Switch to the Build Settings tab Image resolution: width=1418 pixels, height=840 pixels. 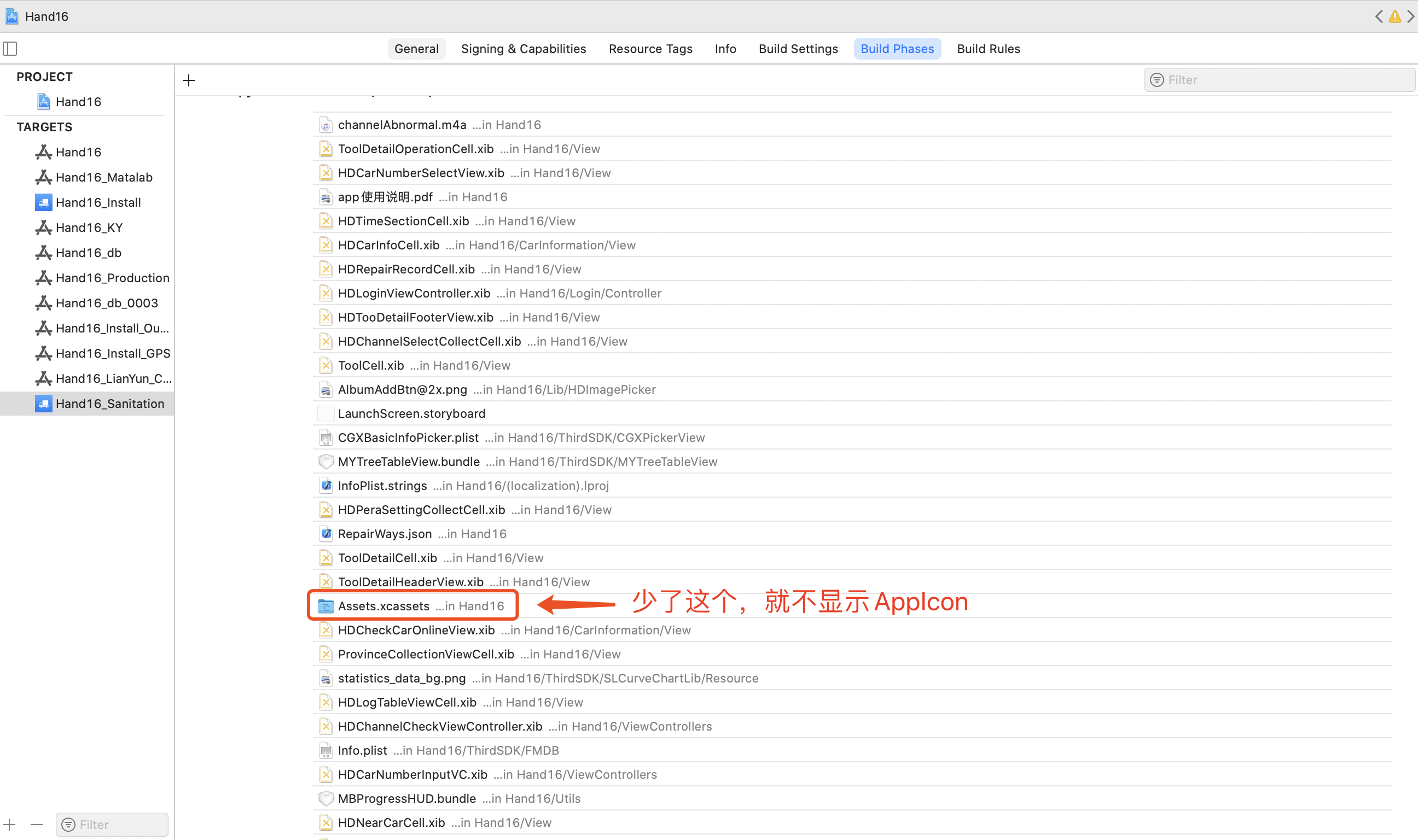click(x=798, y=48)
